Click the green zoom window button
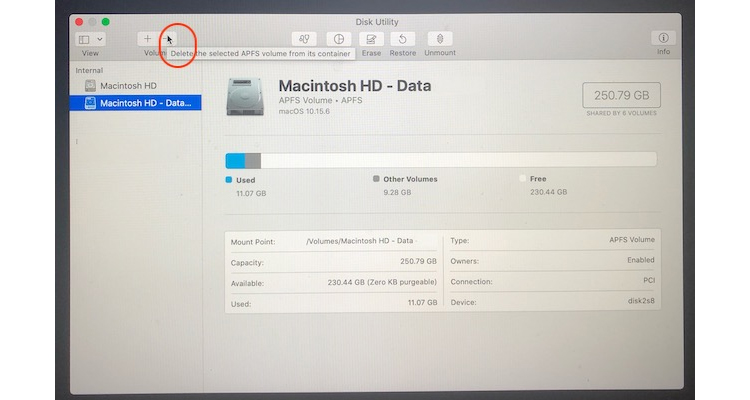 click(106, 22)
